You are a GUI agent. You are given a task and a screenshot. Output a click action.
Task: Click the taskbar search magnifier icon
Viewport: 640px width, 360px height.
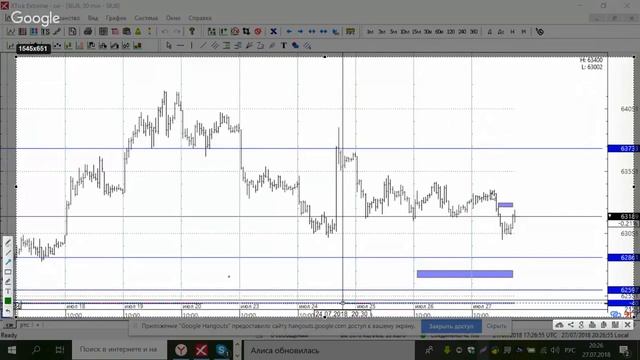pos(36,350)
